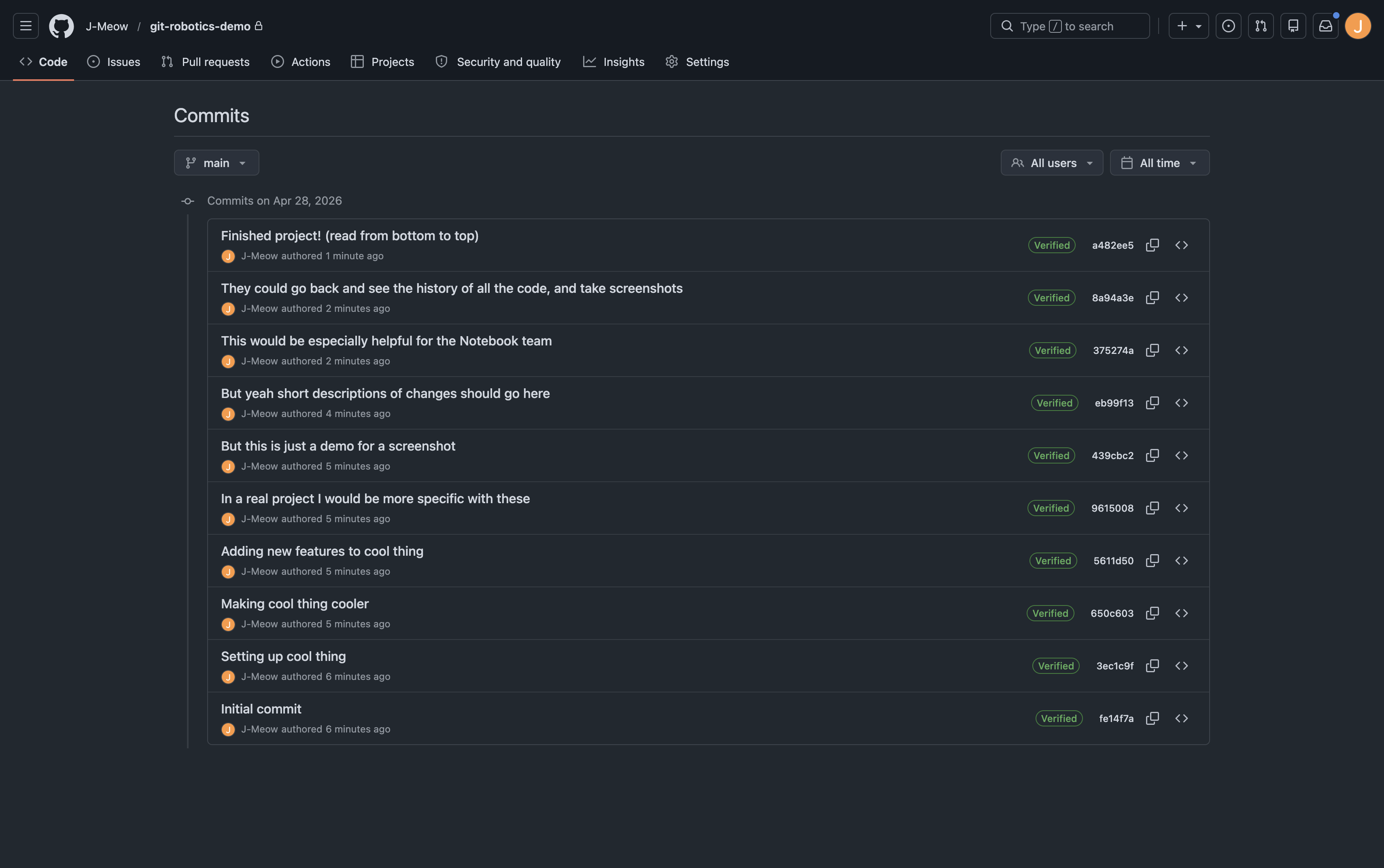Open the 'Initial commit' commit link
Image resolution: width=1384 pixels, height=868 pixels.
click(x=261, y=709)
